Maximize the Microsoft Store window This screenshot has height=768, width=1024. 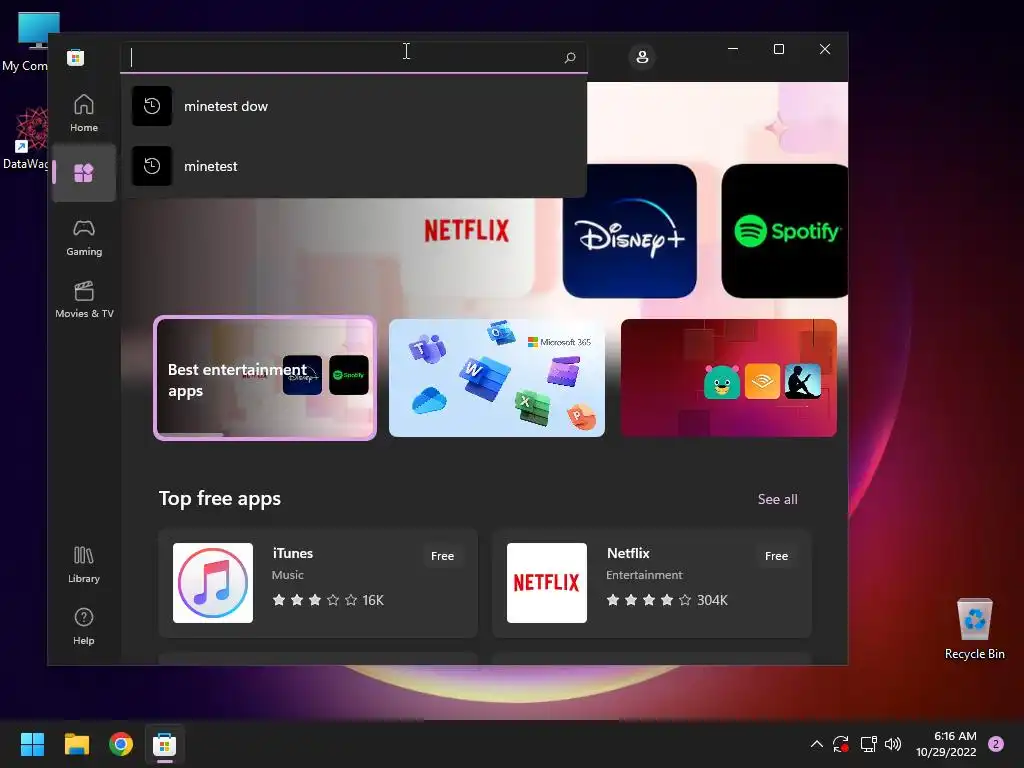[x=778, y=49]
